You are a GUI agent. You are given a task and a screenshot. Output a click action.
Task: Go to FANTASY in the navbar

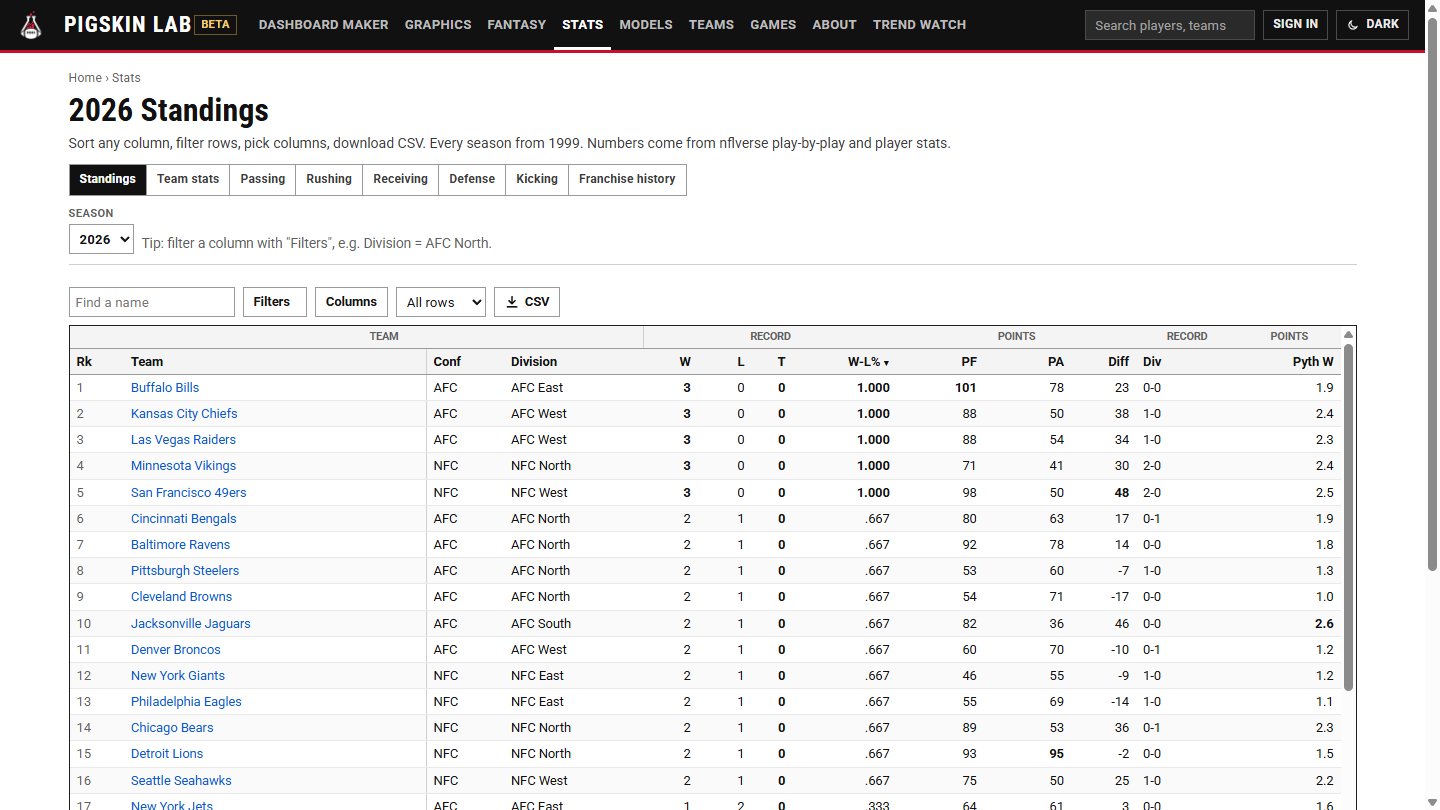pos(517,25)
